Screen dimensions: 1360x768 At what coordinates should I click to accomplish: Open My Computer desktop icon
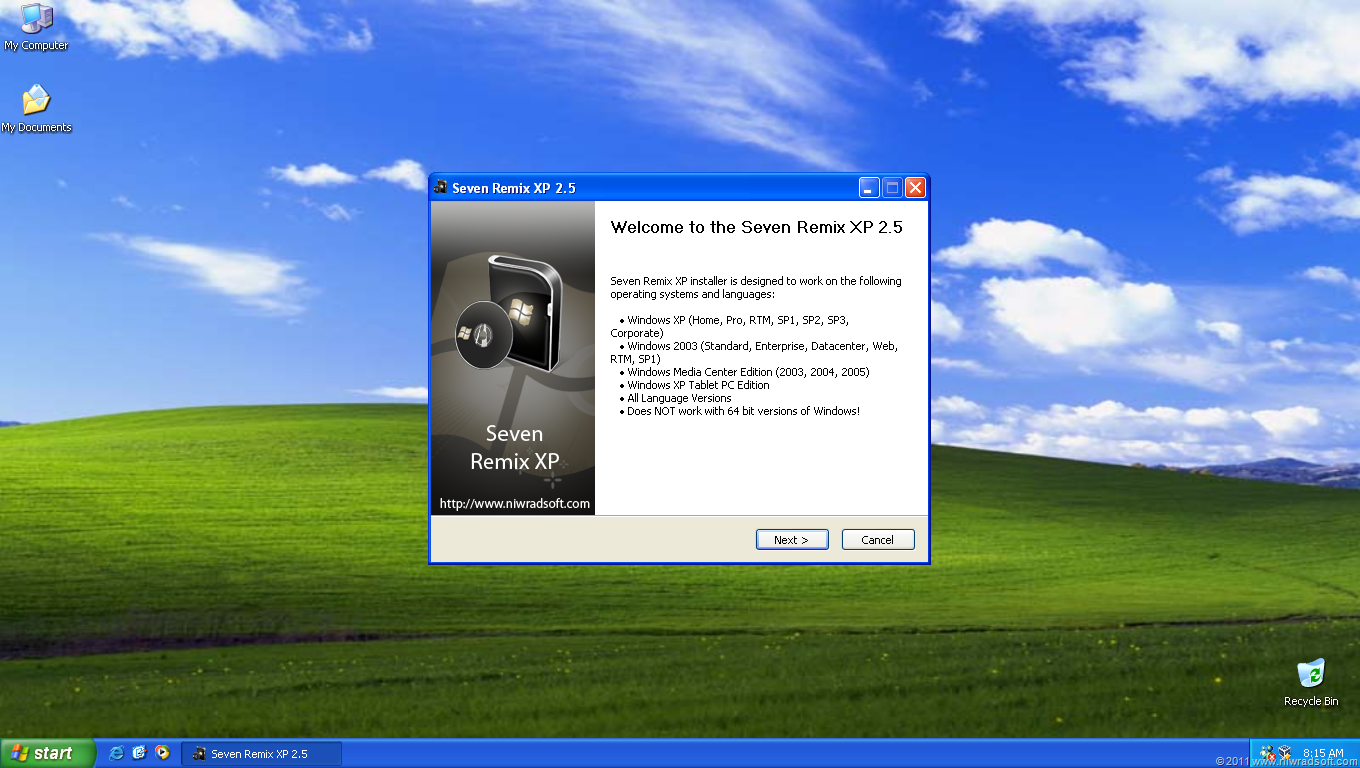[36, 27]
